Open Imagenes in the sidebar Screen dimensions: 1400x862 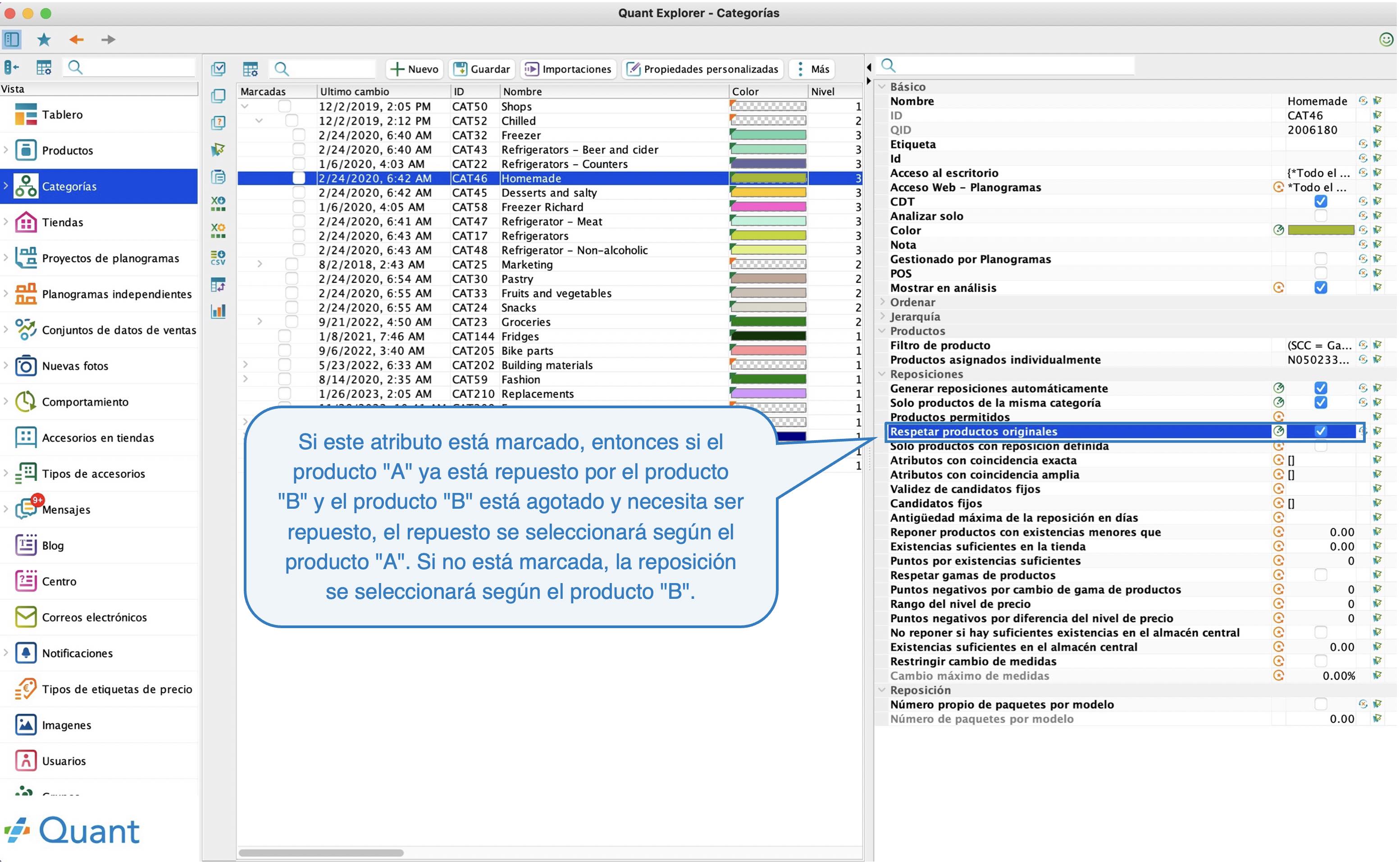(x=99, y=725)
